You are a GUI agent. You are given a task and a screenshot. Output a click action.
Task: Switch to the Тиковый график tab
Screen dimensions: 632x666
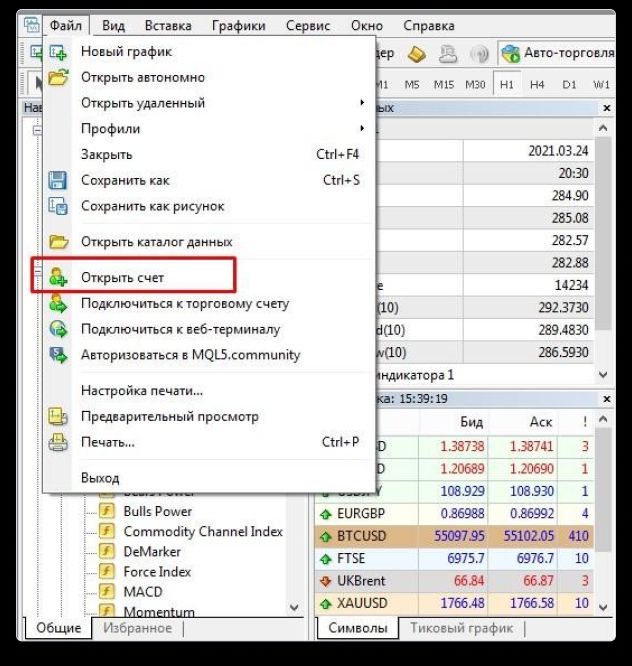[x=462, y=628]
